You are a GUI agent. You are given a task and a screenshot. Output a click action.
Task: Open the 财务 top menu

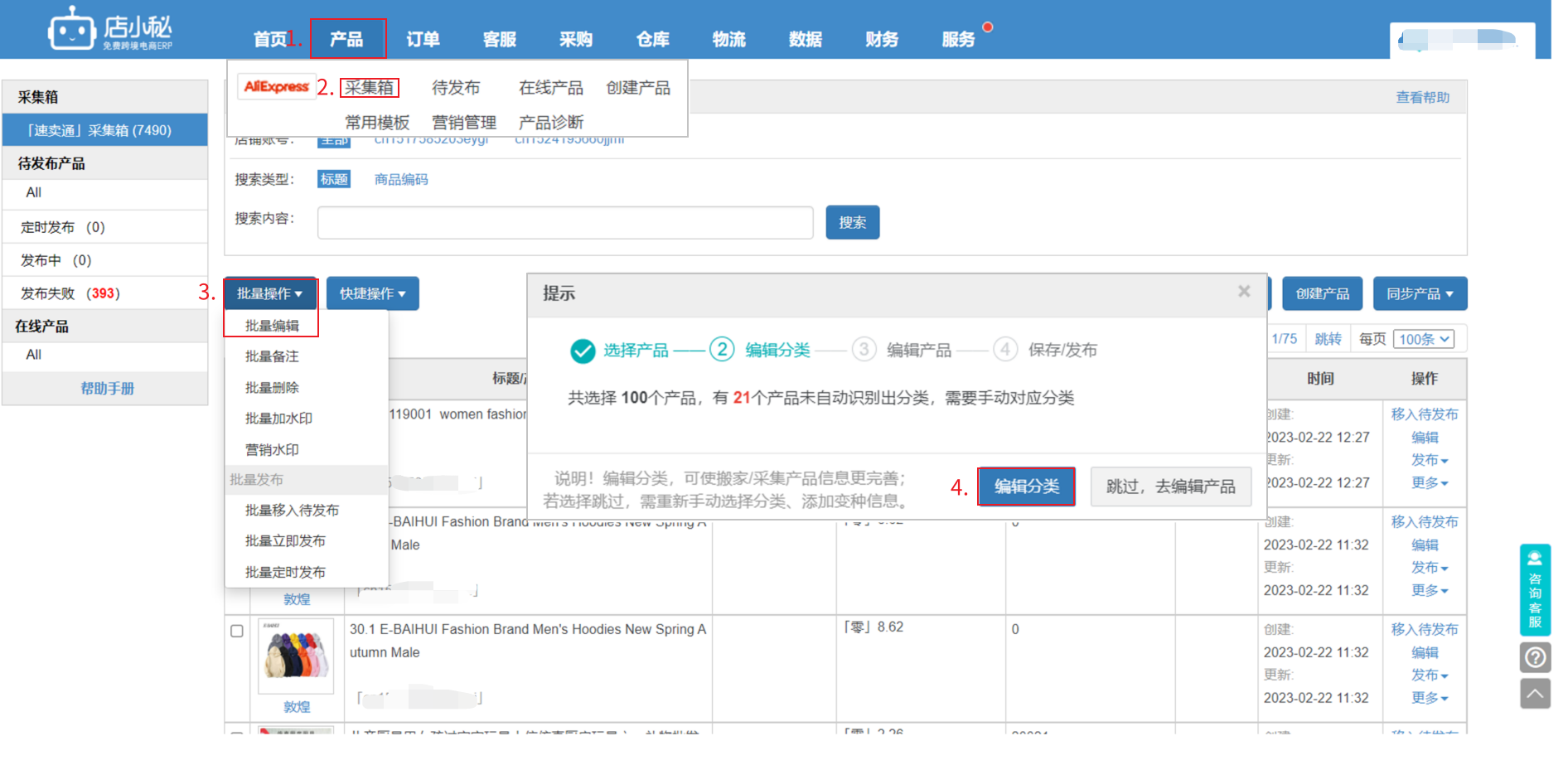[x=882, y=39]
